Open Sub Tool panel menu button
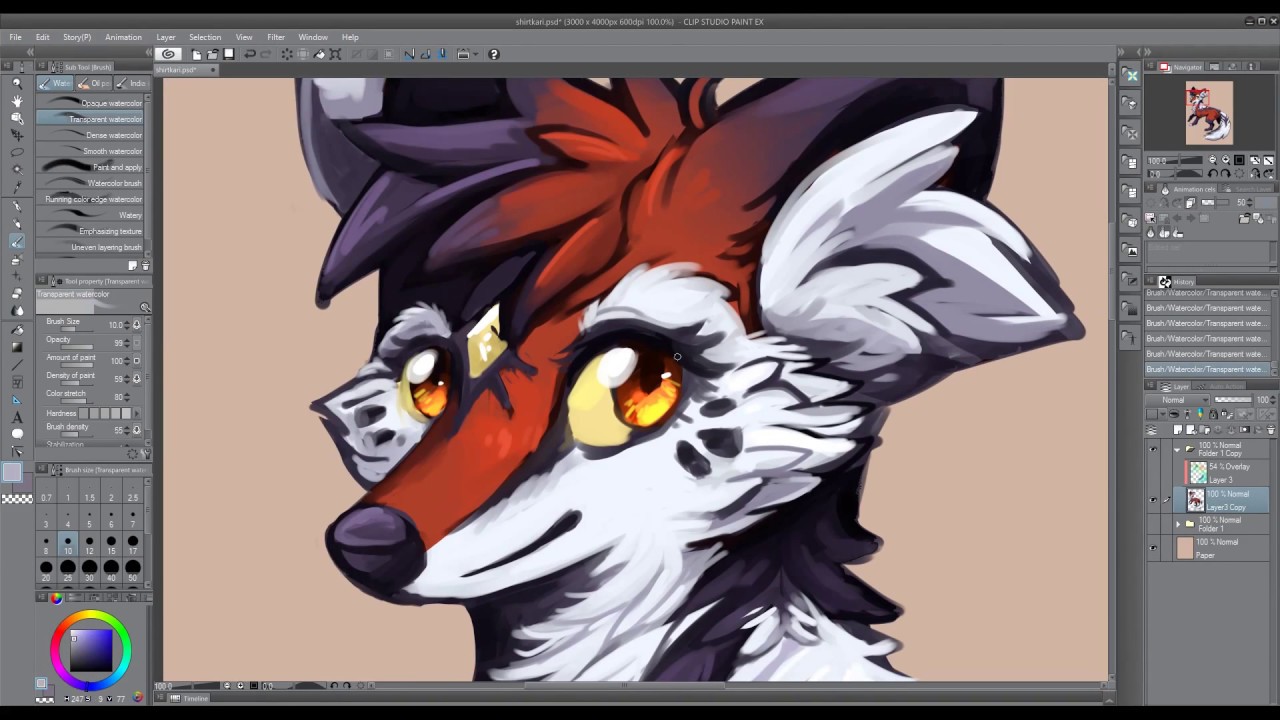Image resolution: width=1280 pixels, height=720 pixels. 43,67
